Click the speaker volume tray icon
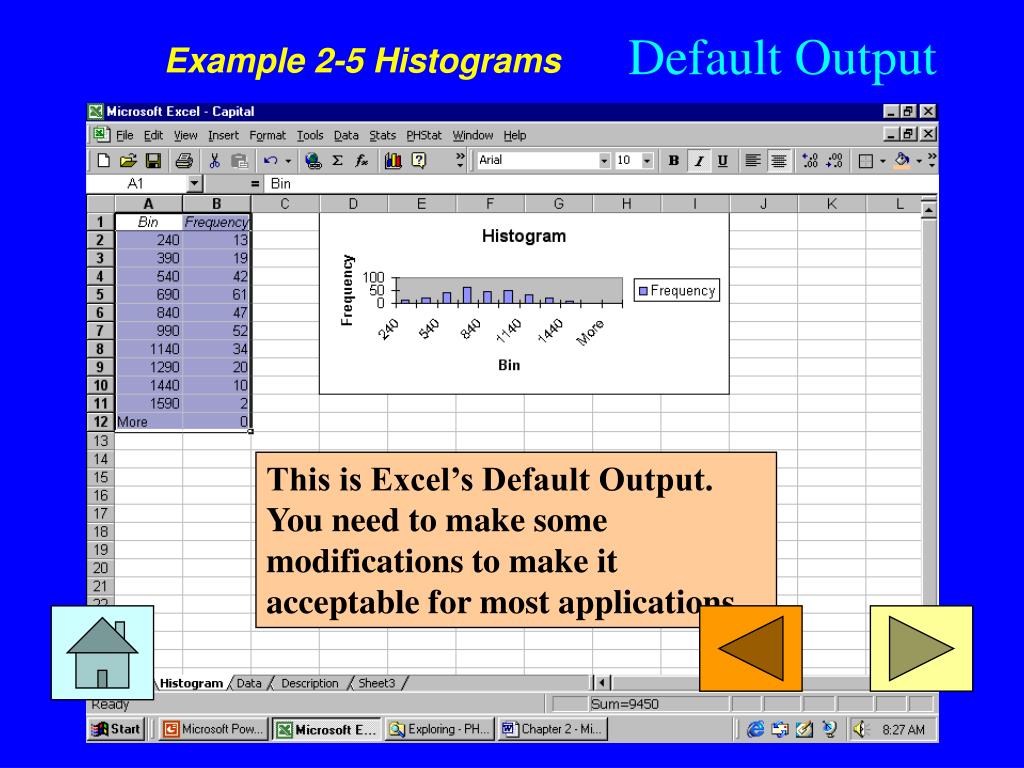 pos(860,729)
